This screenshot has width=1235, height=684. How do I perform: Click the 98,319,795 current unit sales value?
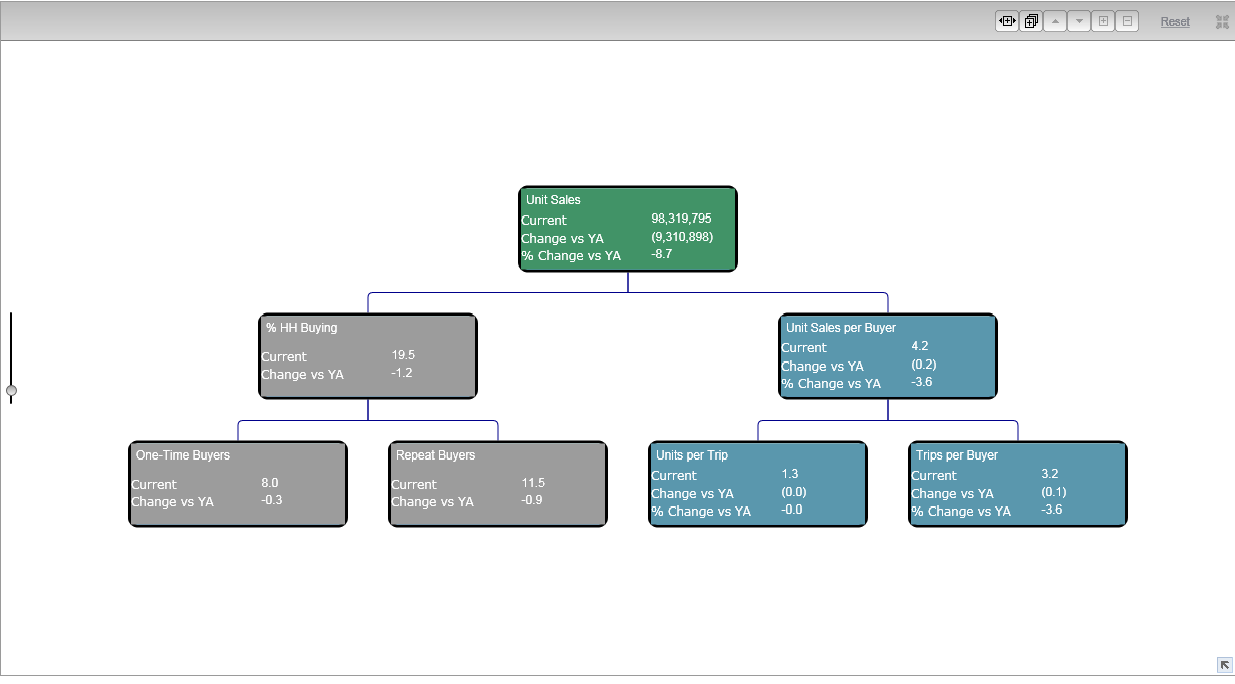(681, 218)
